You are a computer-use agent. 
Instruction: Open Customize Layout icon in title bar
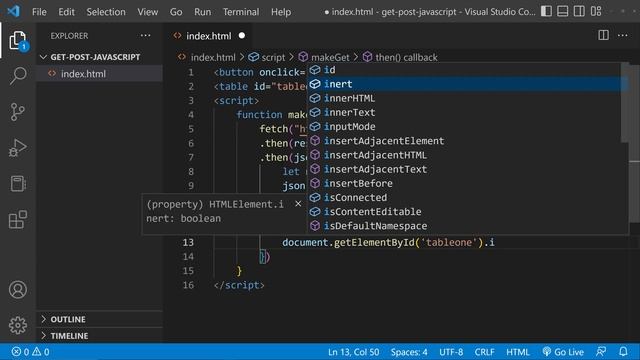tap(596, 11)
